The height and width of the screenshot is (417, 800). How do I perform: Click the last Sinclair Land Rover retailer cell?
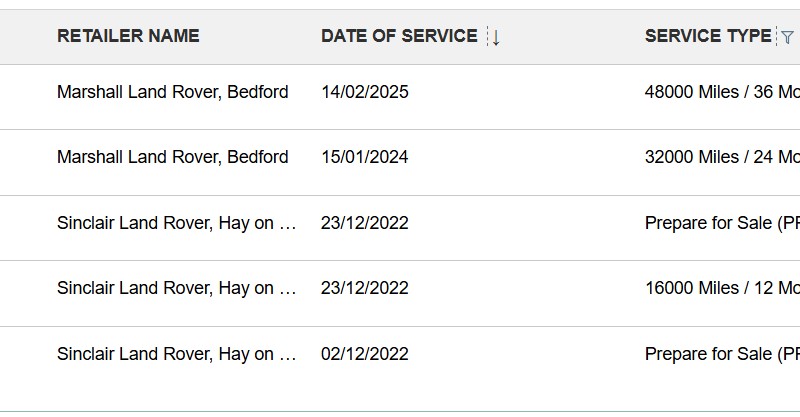pyautogui.click(x=177, y=354)
